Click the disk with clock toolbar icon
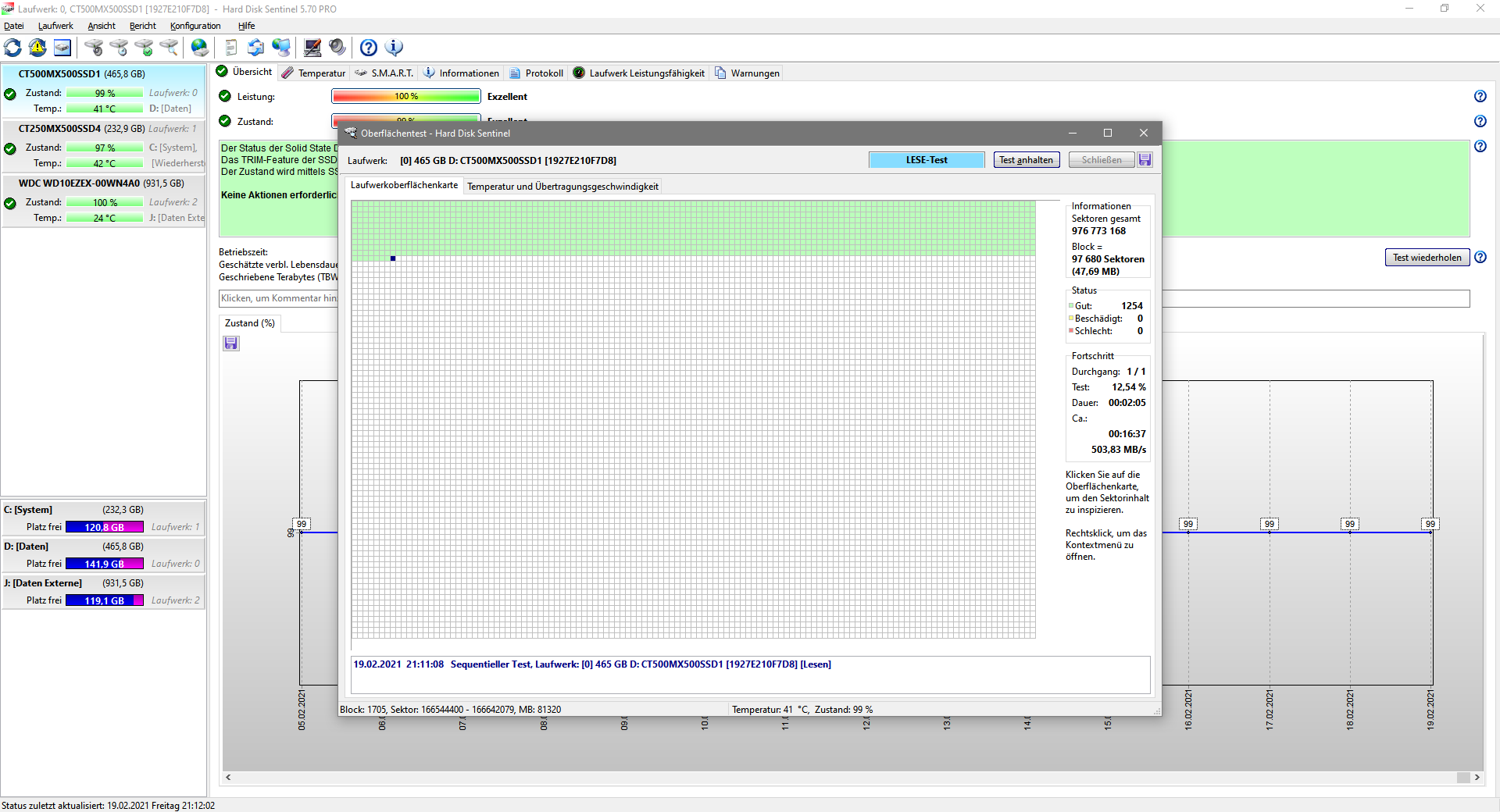Viewport: 1500px width, 812px height. point(119,48)
